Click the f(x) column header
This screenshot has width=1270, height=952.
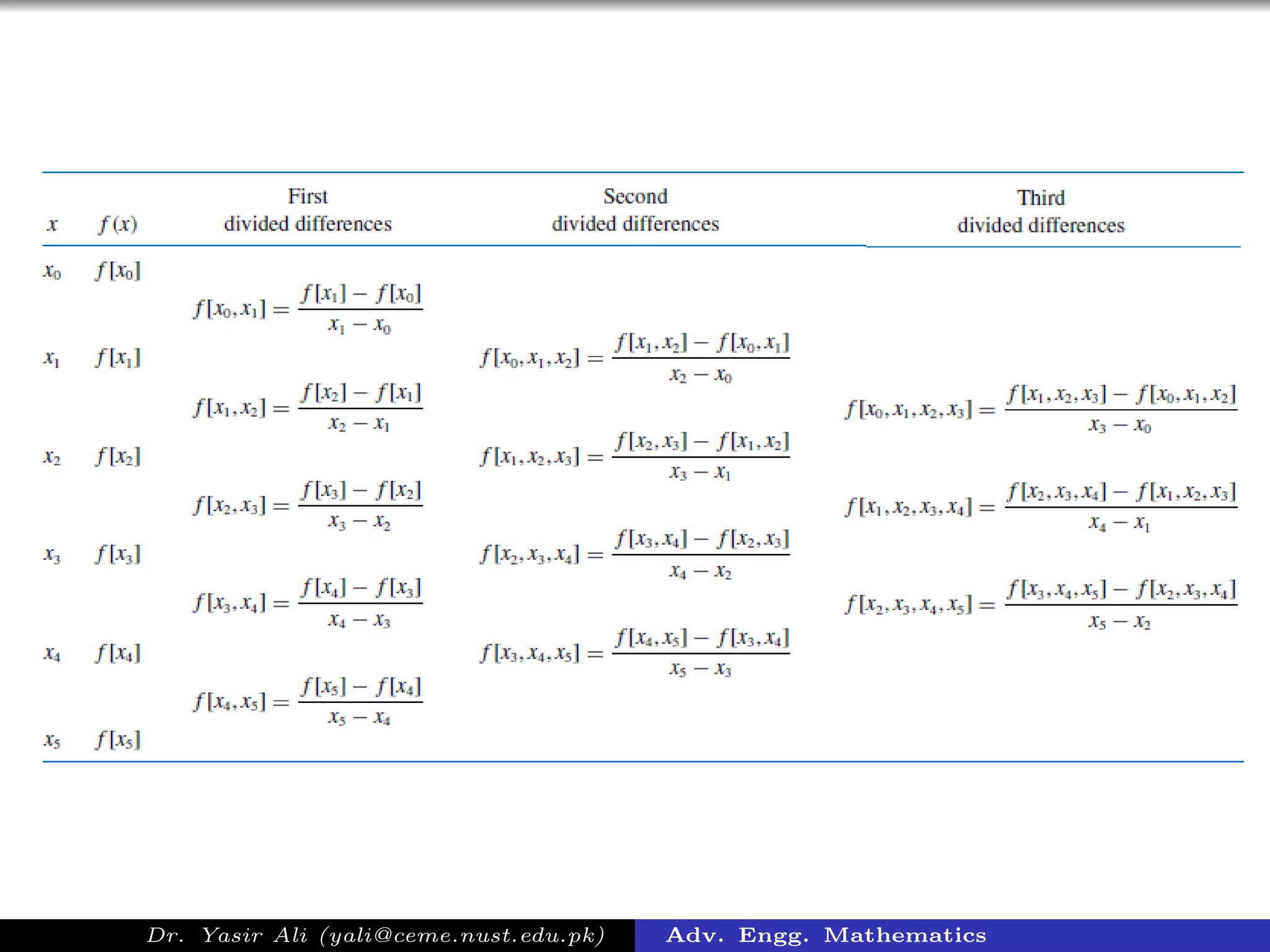(118, 224)
